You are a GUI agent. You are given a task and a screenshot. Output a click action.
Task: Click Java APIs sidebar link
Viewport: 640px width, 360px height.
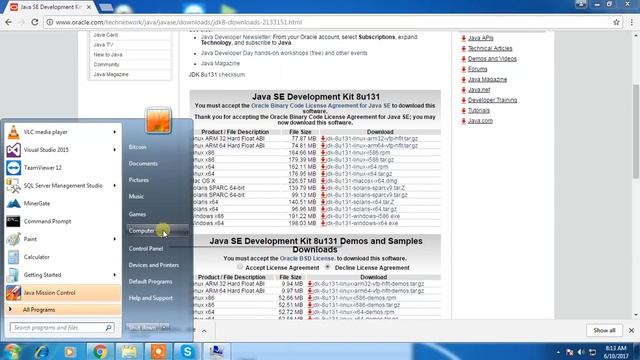tap(481, 38)
